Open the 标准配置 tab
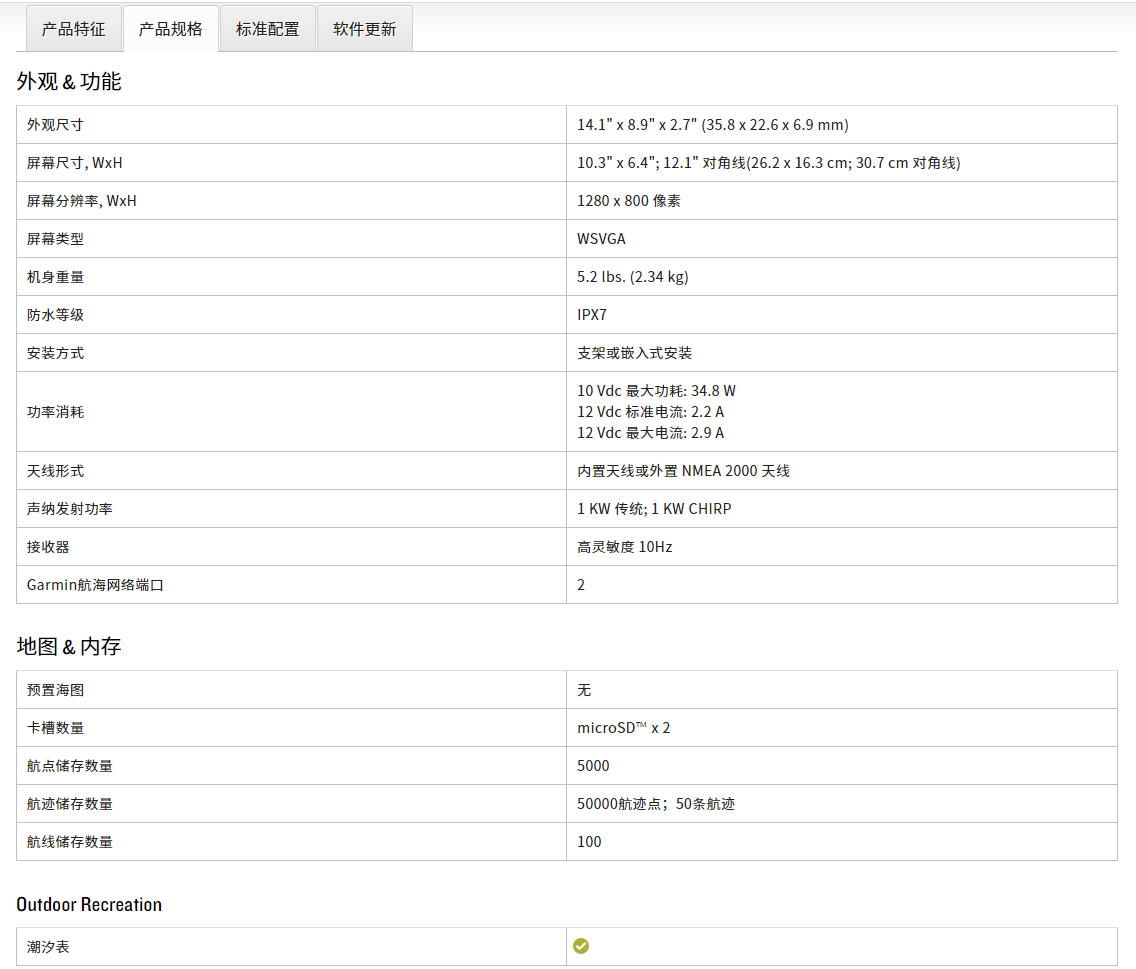Image resolution: width=1136 pixels, height=969 pixels. coord(267,29)
